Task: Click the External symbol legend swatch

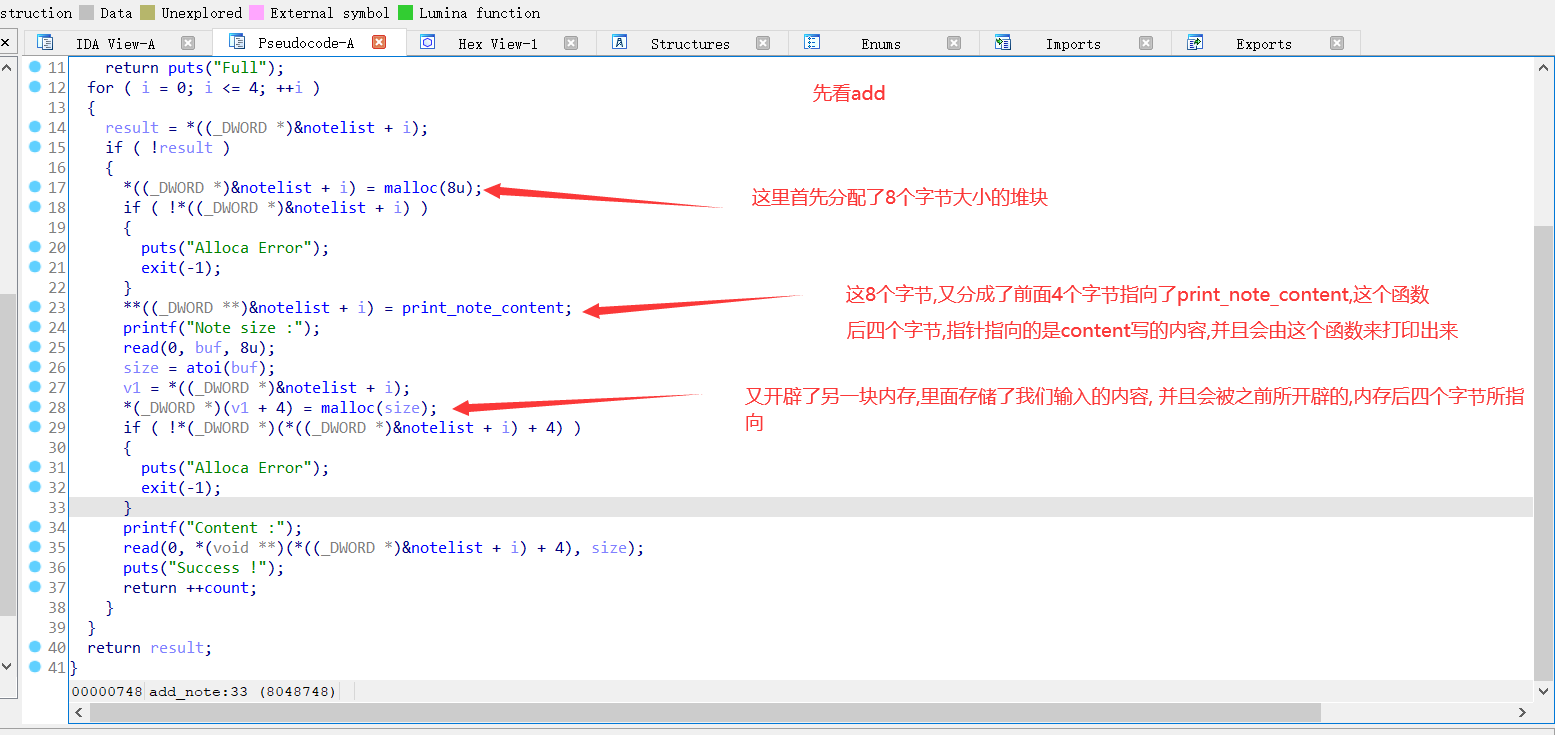Action: (x=257, y=13)
